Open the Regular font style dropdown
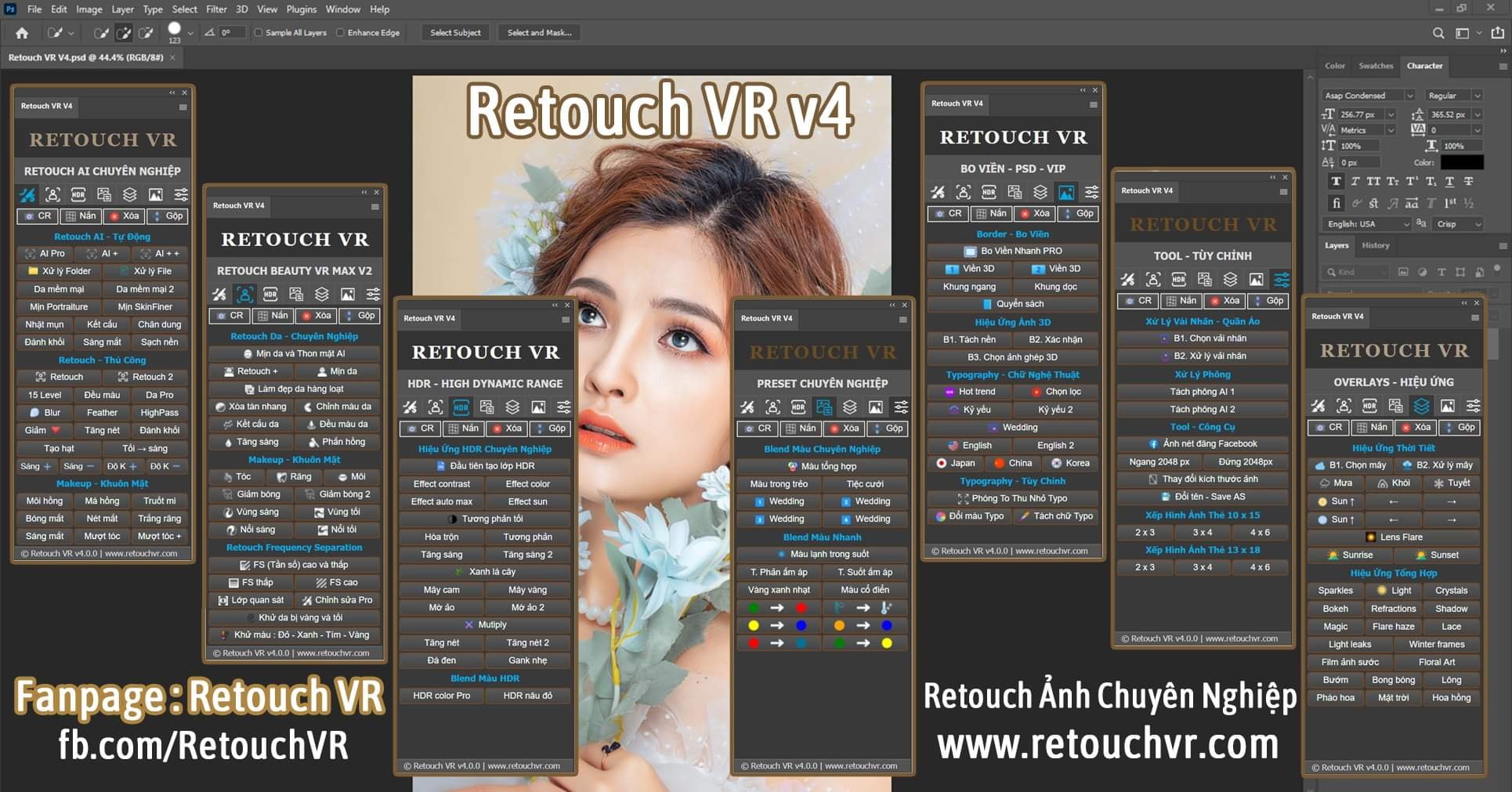This screenshot has height=792, width=1512. 1454,96
